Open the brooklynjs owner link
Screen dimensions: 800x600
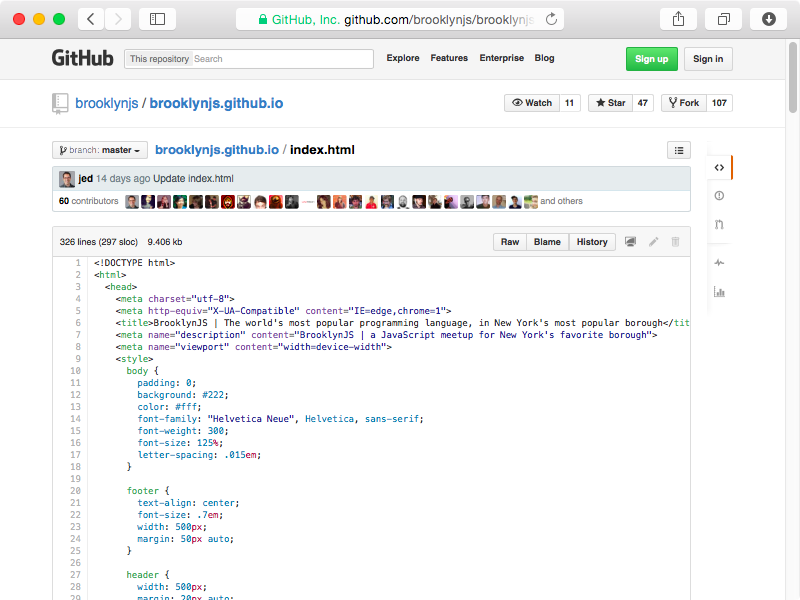click(x=107, y=103)
